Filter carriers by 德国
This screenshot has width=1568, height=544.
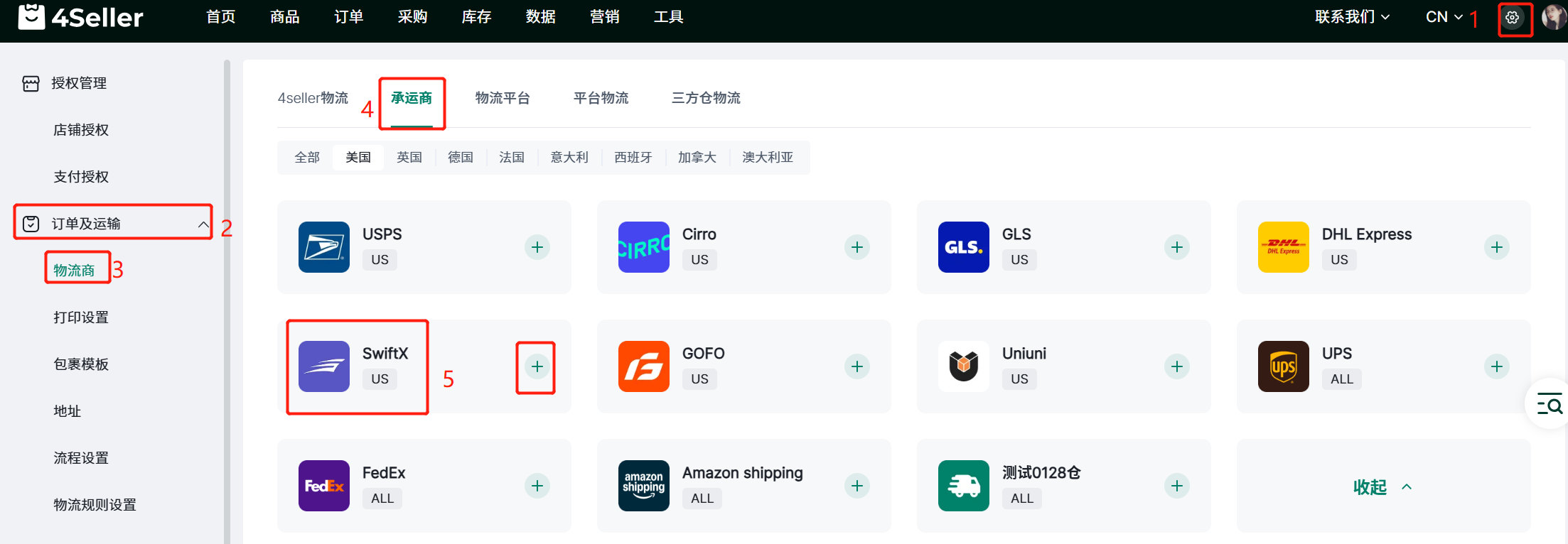click(461, 158)
